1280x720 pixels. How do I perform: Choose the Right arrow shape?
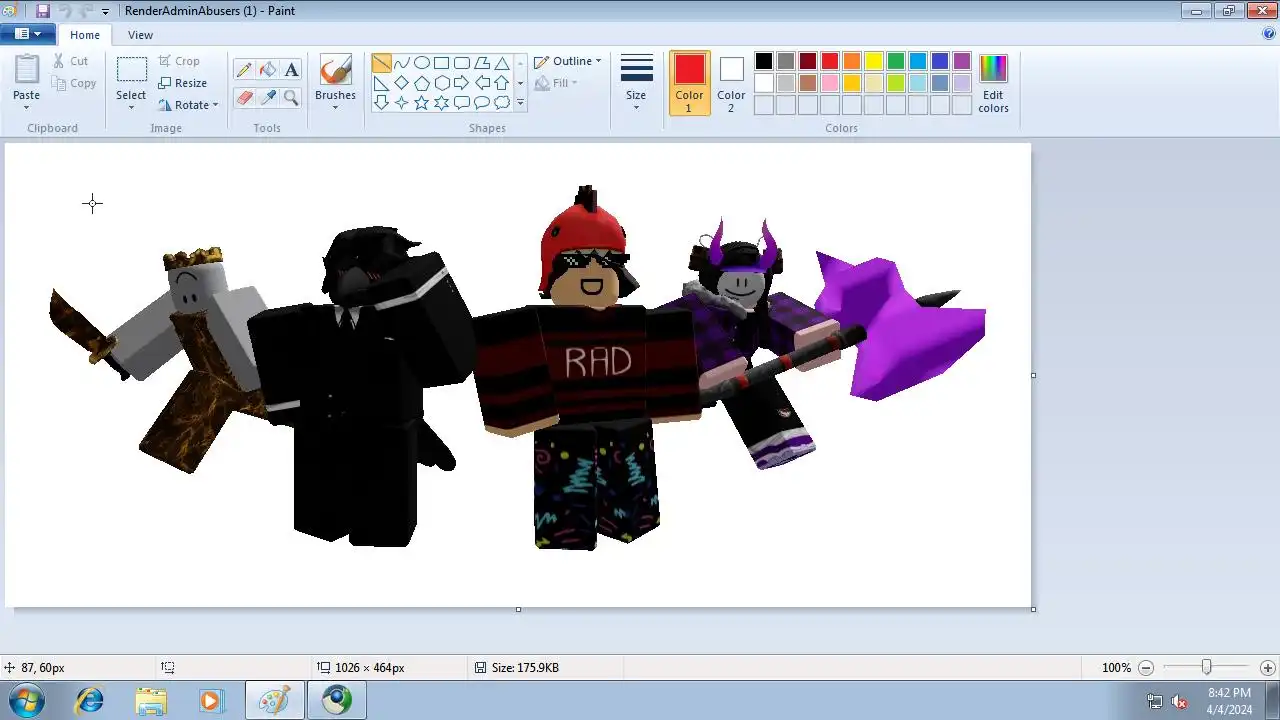click(461, 83)
